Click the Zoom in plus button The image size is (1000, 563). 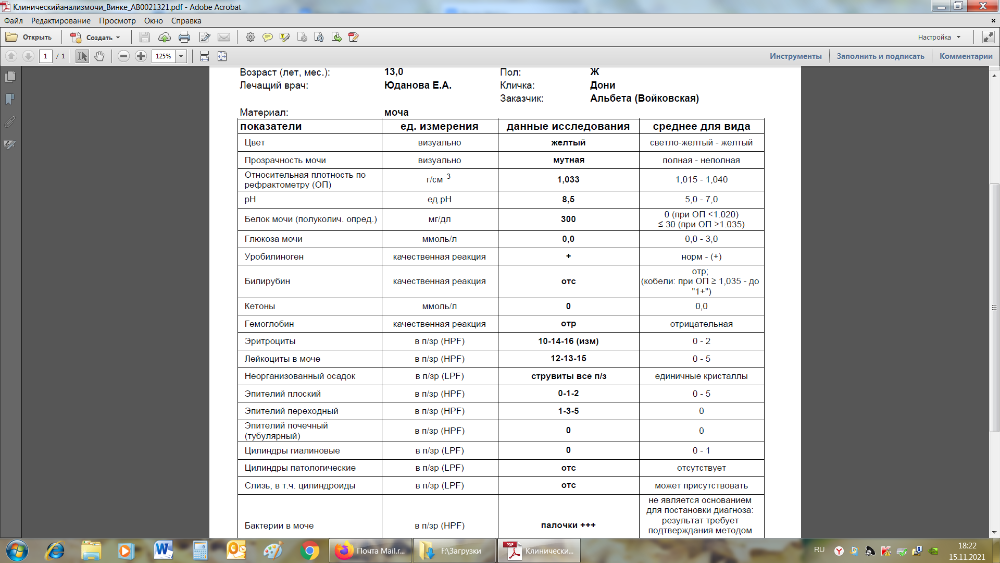point(141,56)
